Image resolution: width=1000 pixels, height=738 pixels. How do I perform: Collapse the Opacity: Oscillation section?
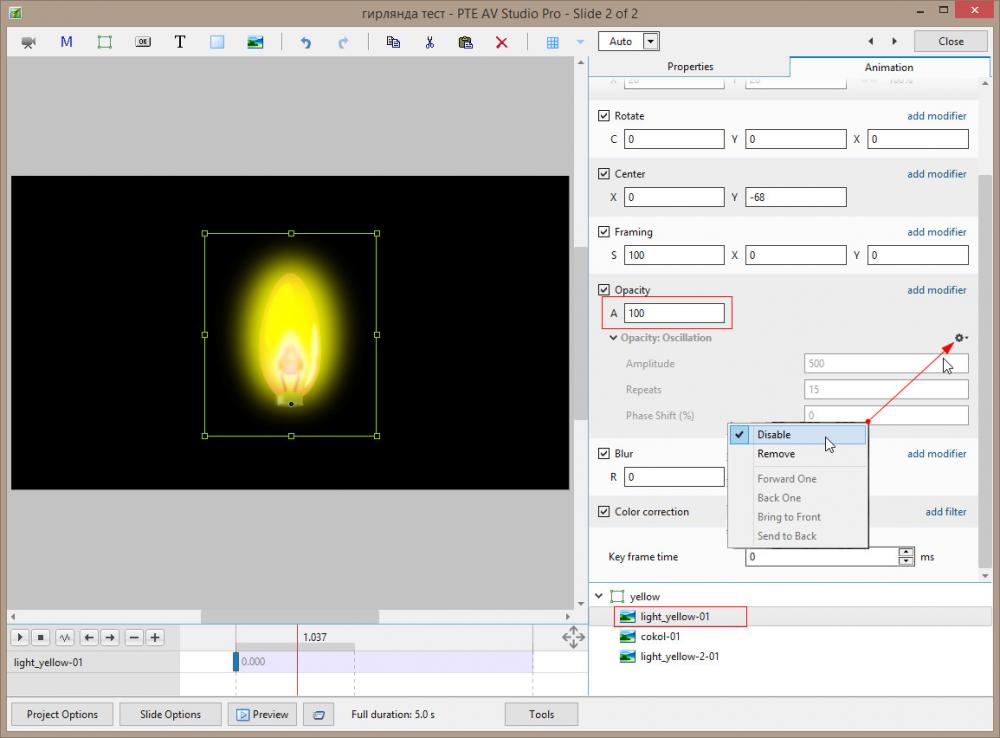coord(613,338)
